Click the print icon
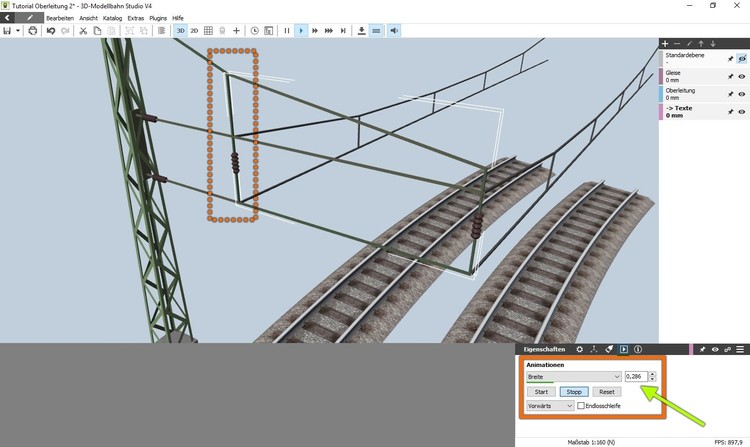Viewport: 750px width, 447px height. tap(33, 31)
